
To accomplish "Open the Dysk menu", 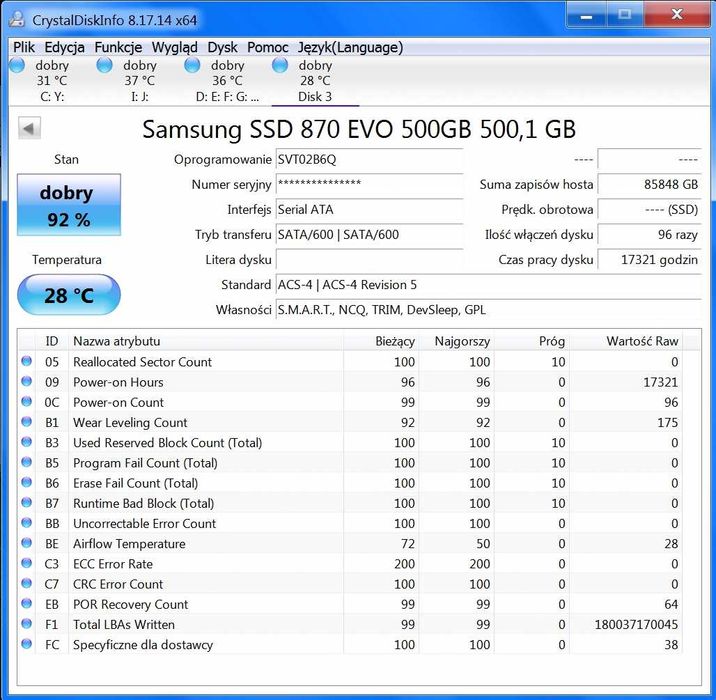I will tap(222, 47).
